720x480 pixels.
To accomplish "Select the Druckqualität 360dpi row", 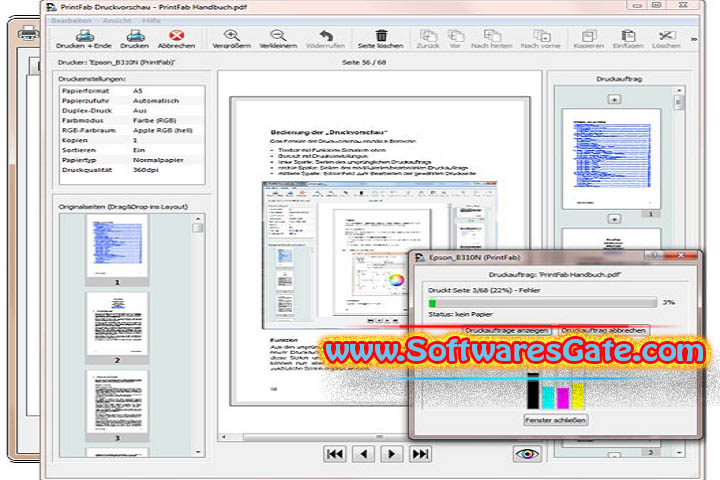I will coord(132,170).
